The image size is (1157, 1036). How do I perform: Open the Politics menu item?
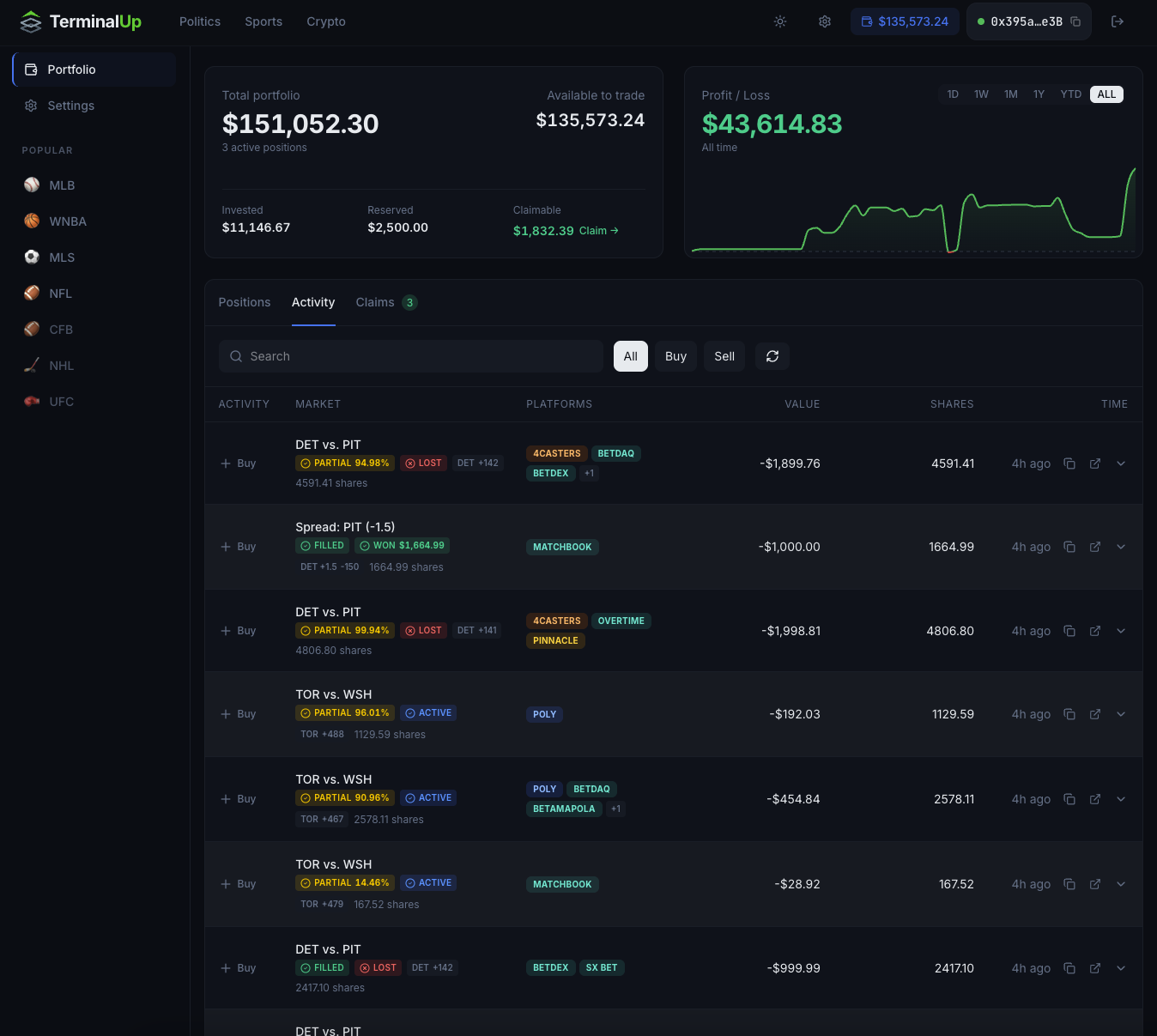200,21
